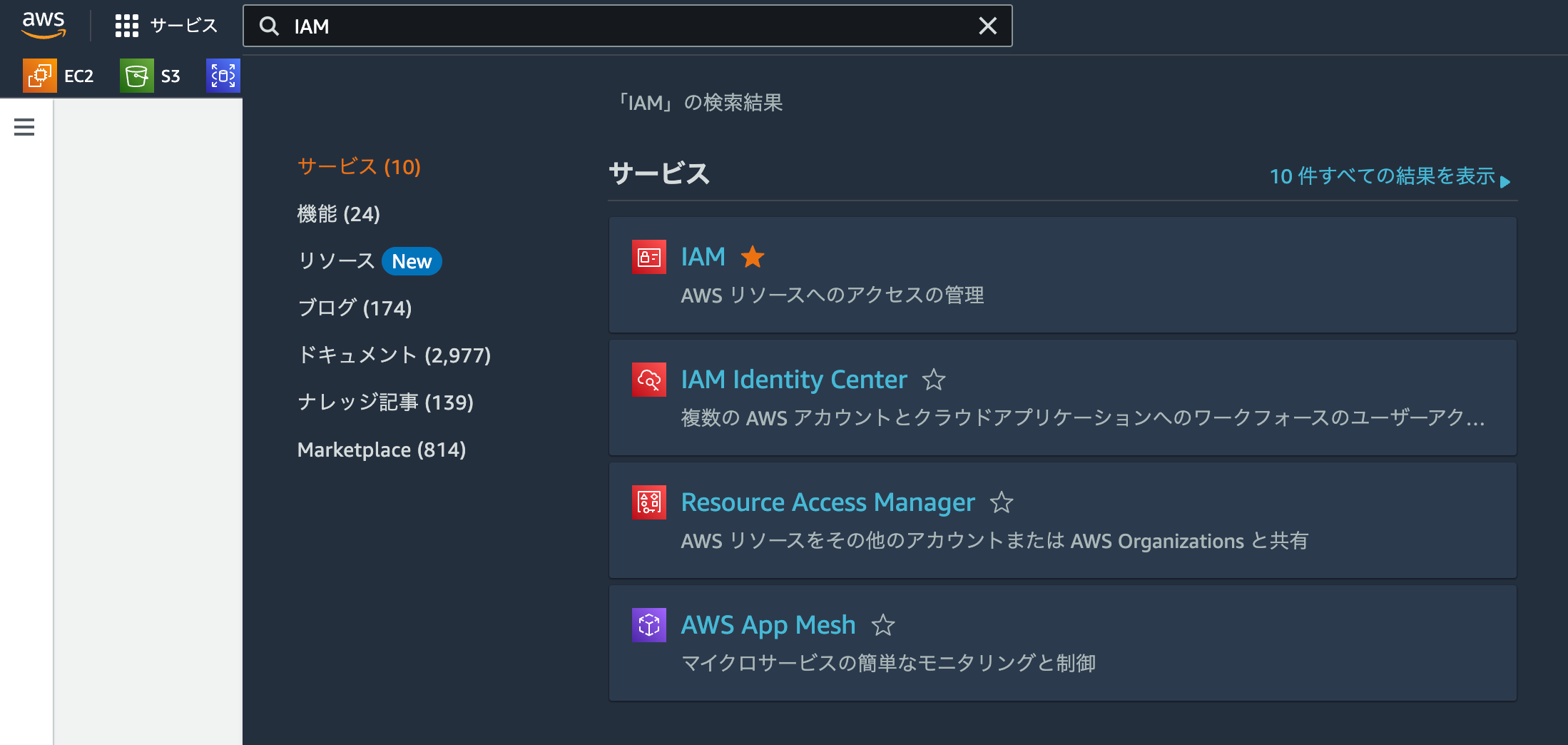Favorite AWS App Mesh via its star
The height and width of the screenshot is (745, 1568).
pos(883,625)
